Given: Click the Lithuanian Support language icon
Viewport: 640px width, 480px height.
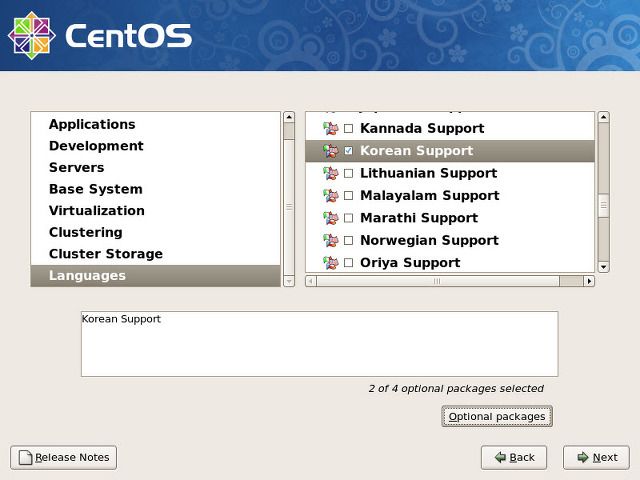Looking at the screenshot, I should point(331,173).
